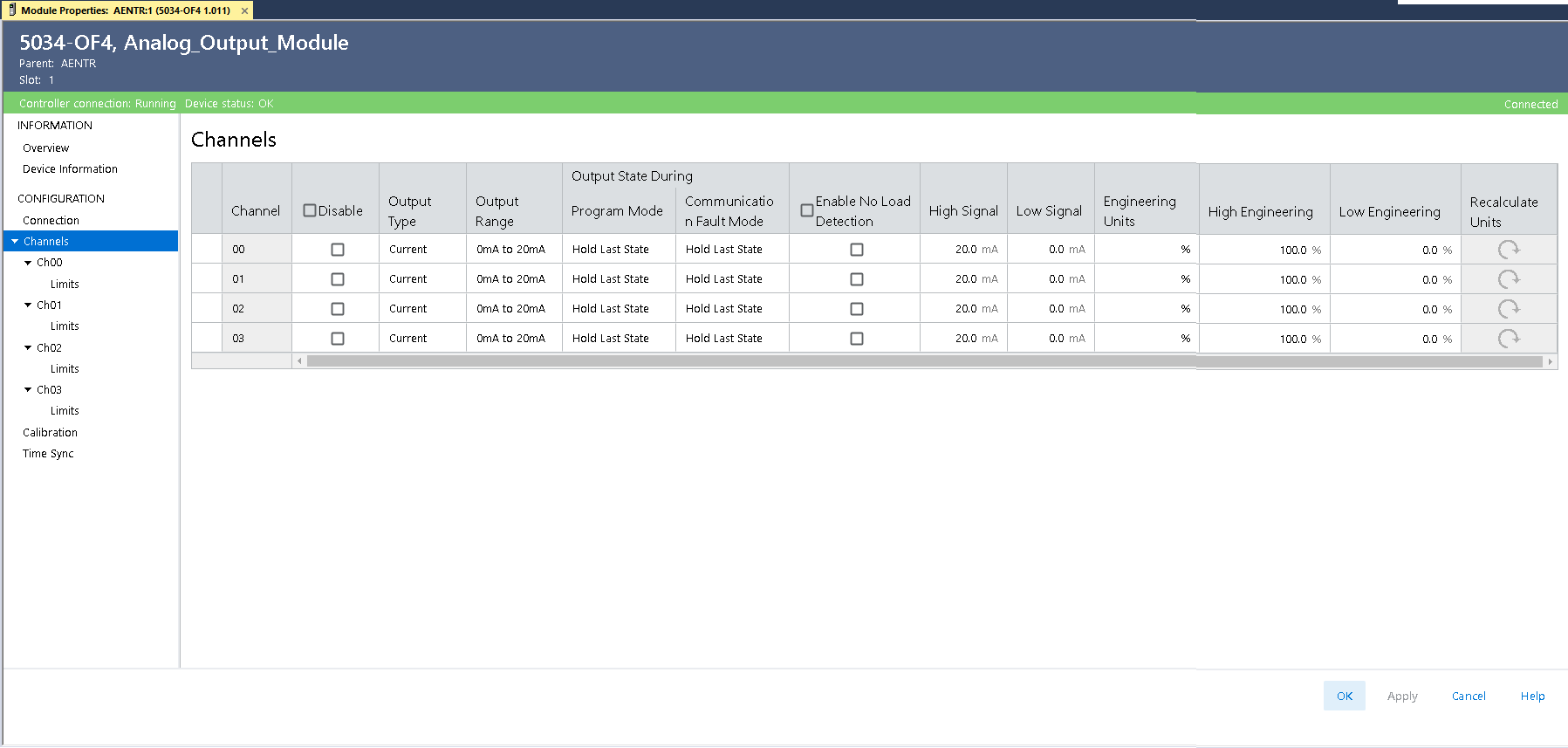Toggle the Disable header checkbox for all channels
Image resolution: width=1568 pixels, height=748 pixels.
pos(310,210)
